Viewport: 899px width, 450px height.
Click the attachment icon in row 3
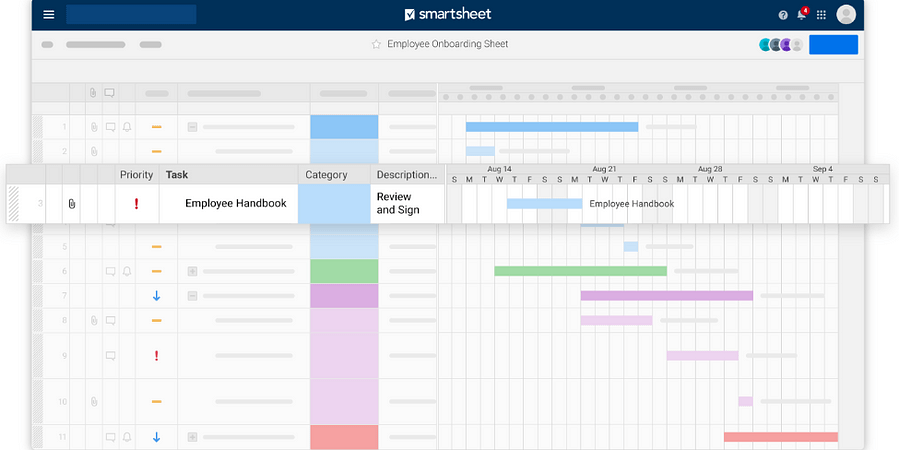[x=72, y=204]
